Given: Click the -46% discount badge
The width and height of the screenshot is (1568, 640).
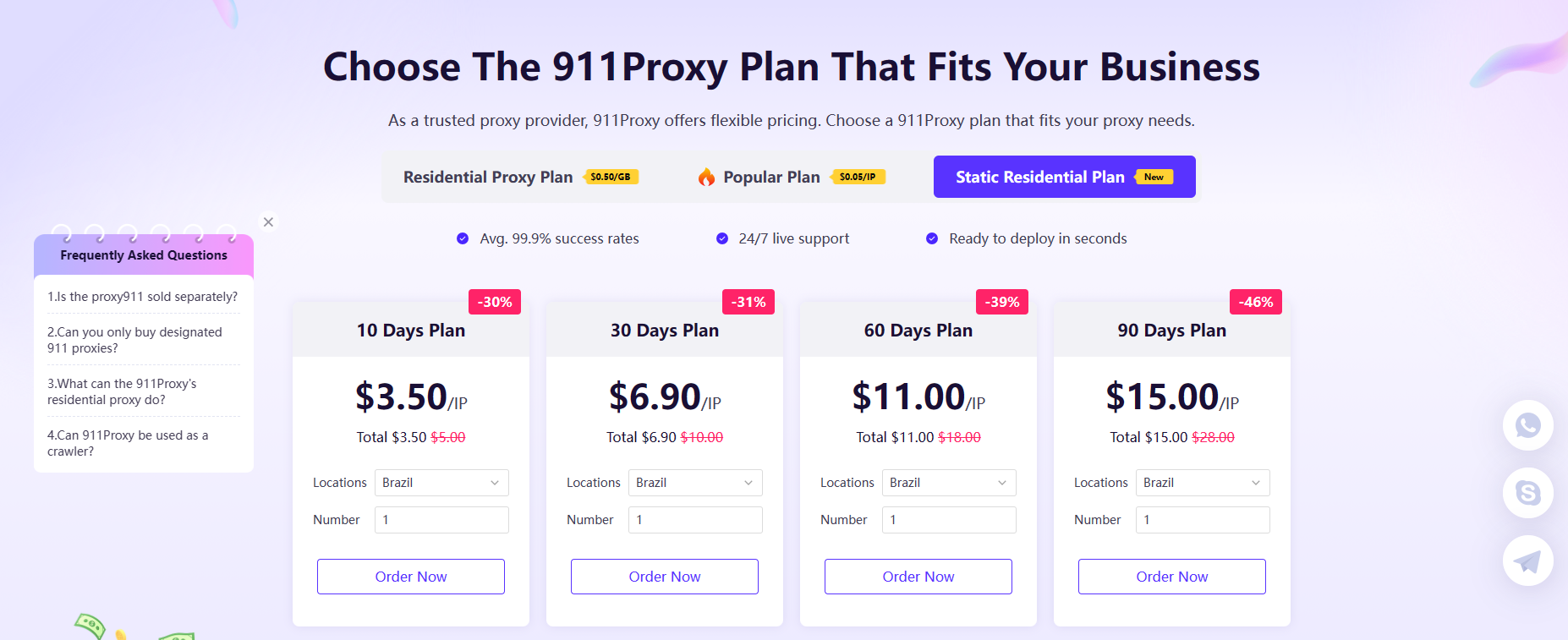Looking at the screenshot, I should pyautogui.click(x=1256, y=302).
